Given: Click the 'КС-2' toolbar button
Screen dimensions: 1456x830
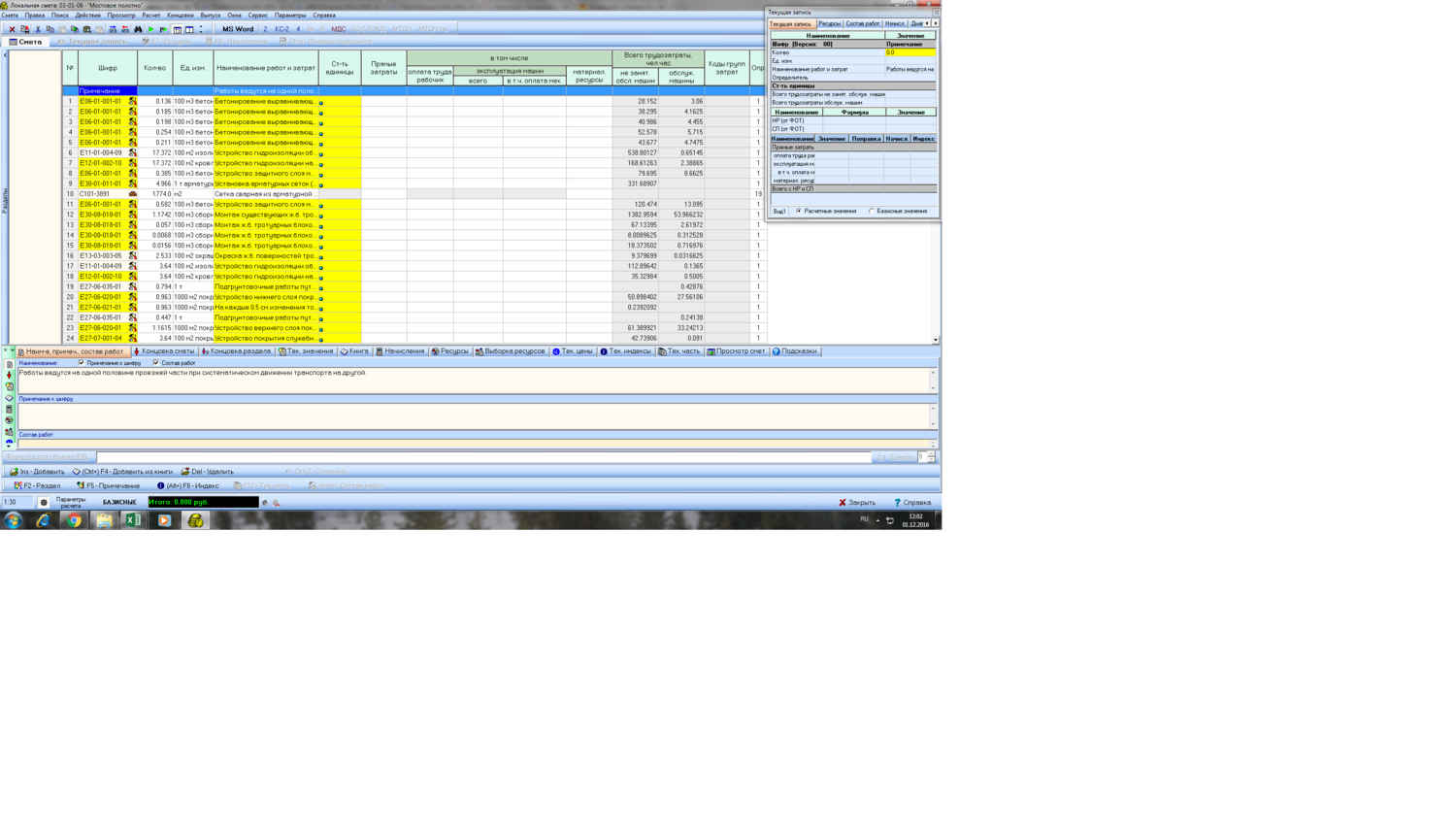Looking at the screenshot, I should point(281,29).
